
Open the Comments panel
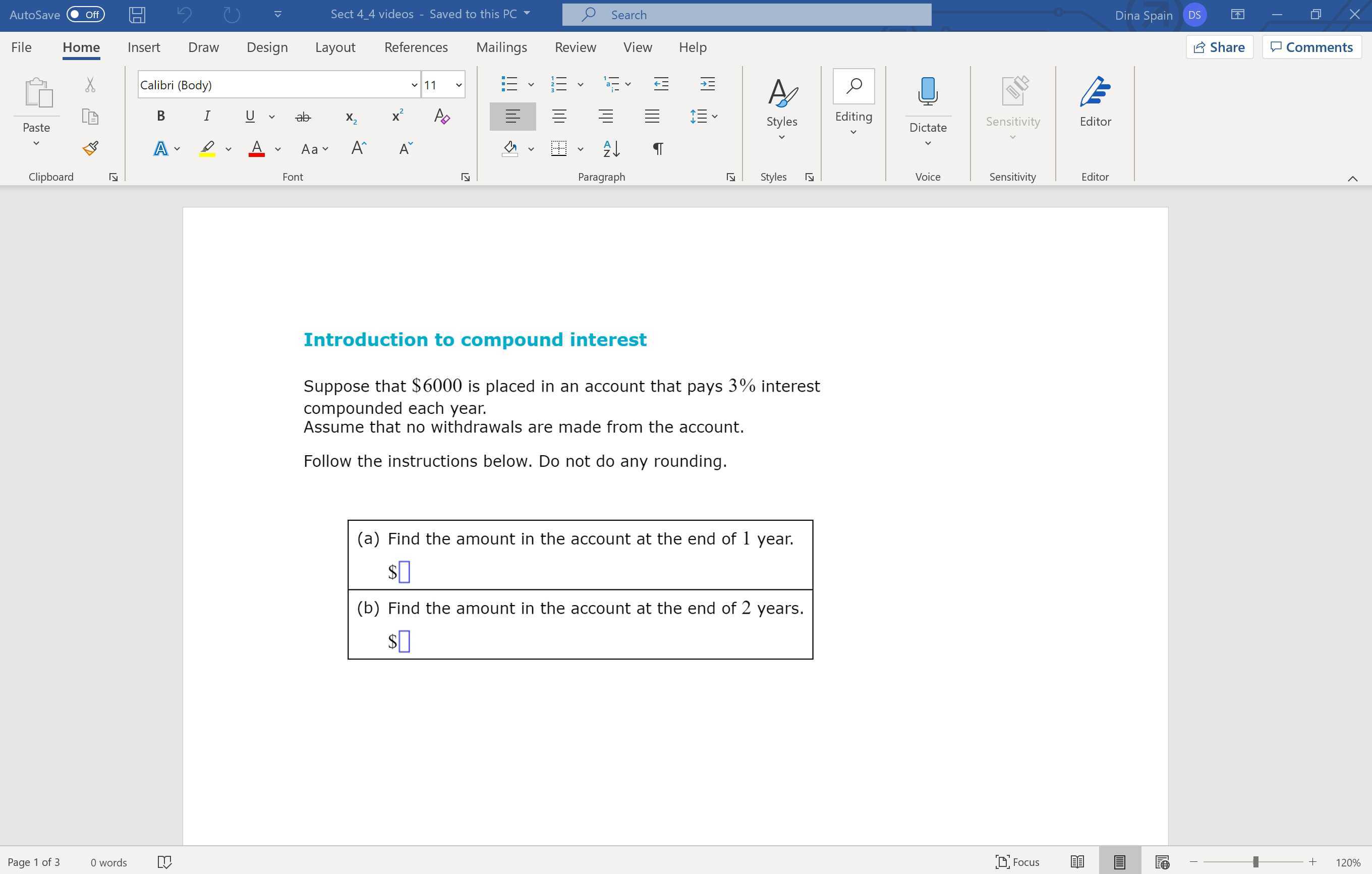[1311, 47]
